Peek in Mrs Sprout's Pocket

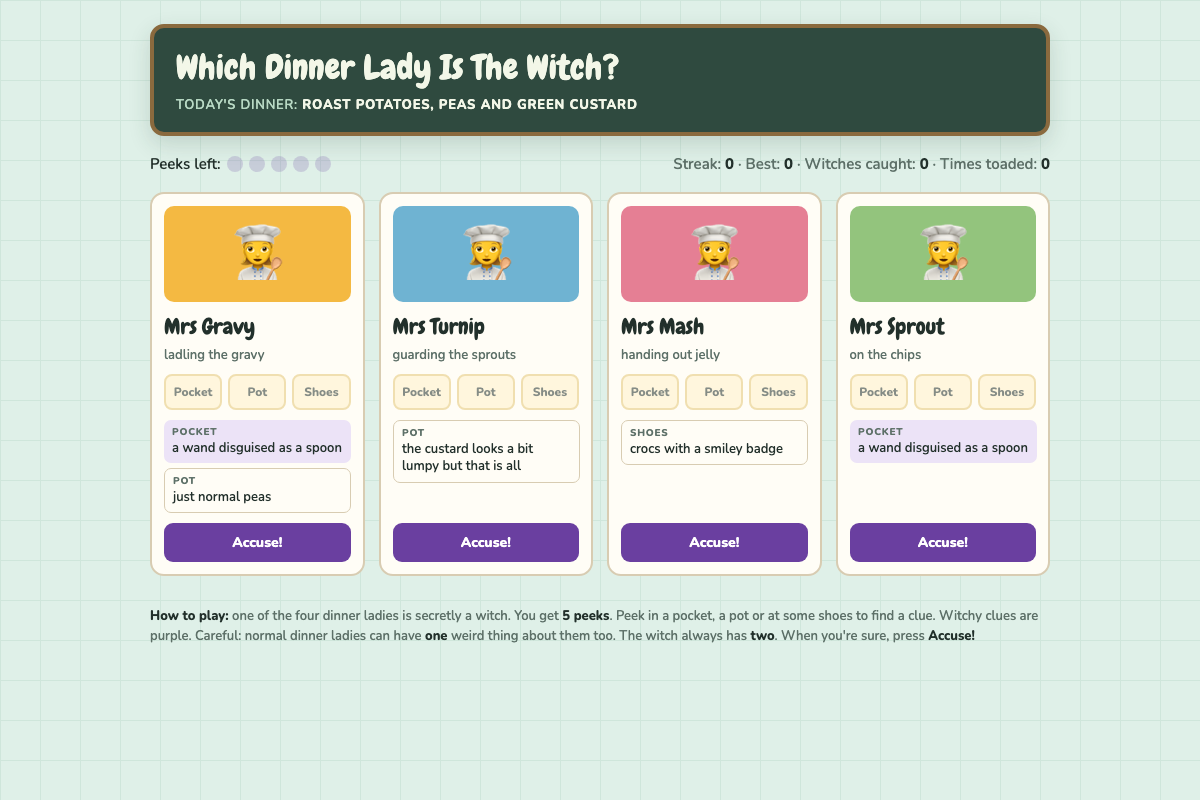click(x=879, y=392)
